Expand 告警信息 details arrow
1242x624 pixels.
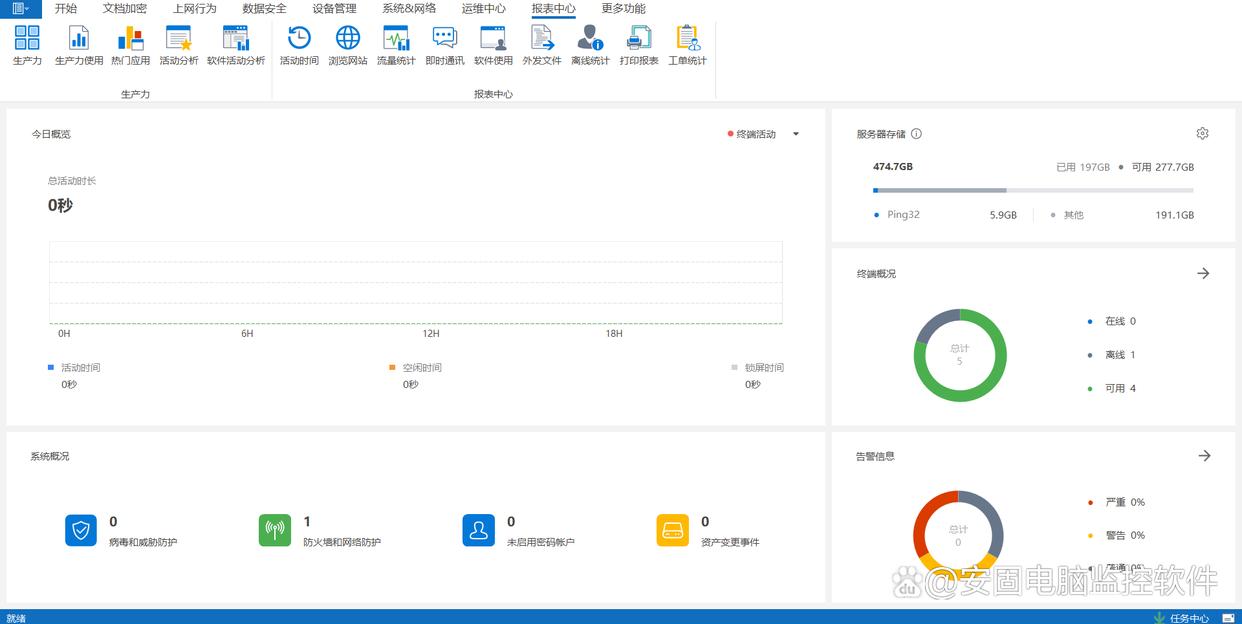click(x=1204, y=456)
